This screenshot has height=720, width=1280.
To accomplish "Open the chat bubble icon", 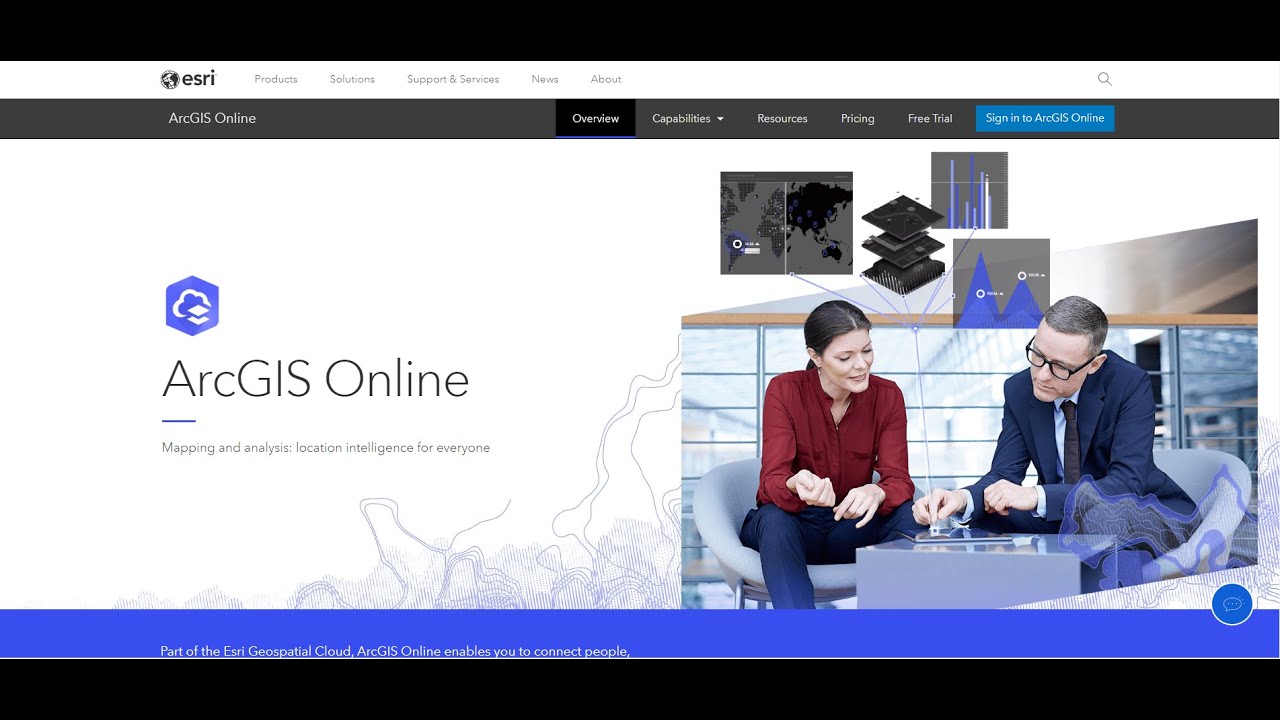I will (1232, 604).
